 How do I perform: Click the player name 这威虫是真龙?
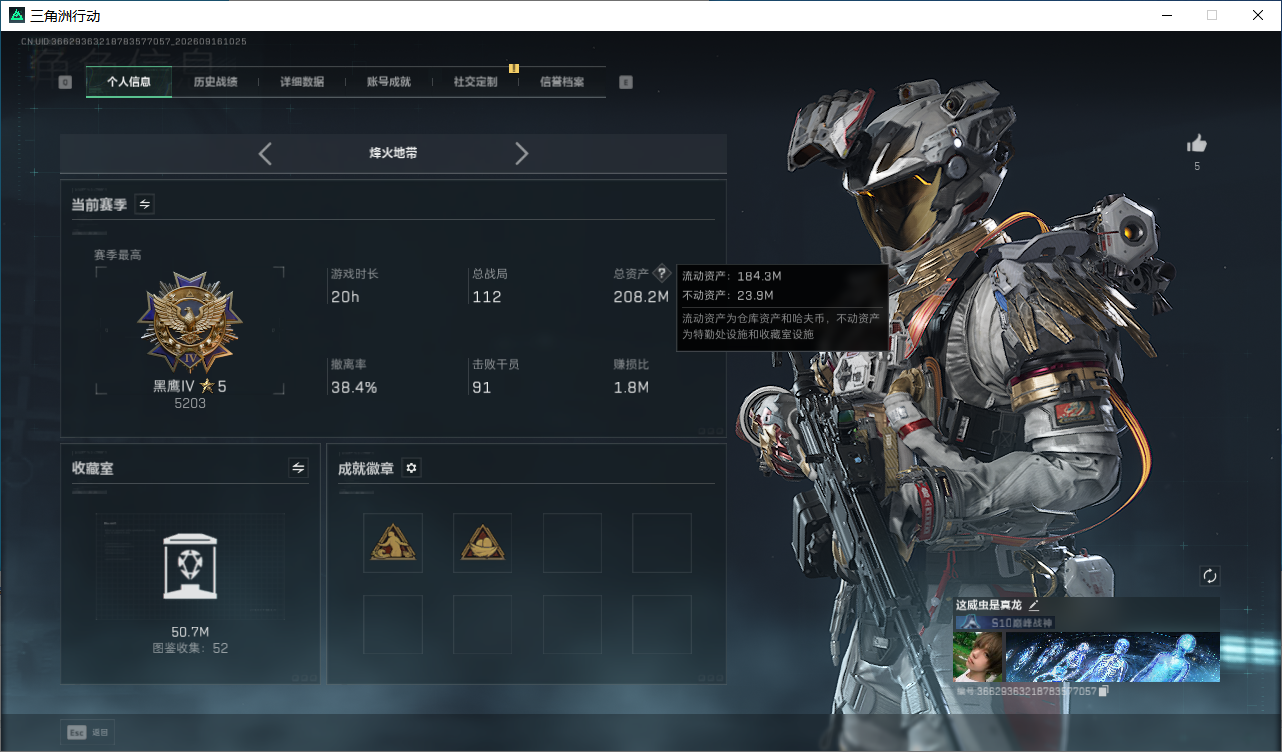coord(989,605)
